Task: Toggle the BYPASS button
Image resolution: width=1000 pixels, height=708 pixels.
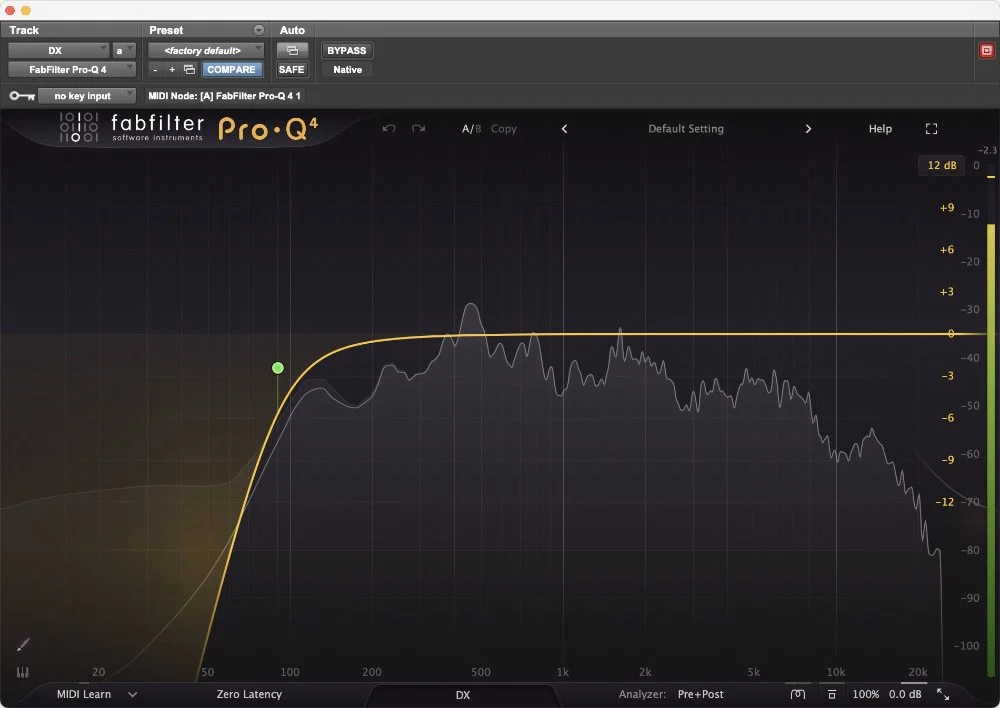Action: (x=346, y=50)
